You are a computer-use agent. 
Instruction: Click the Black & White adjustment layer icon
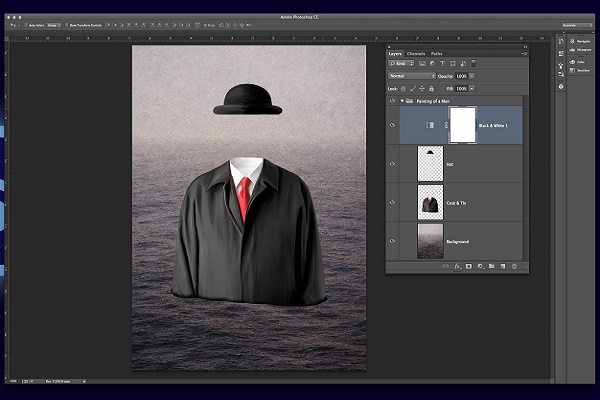click(430, 125)
